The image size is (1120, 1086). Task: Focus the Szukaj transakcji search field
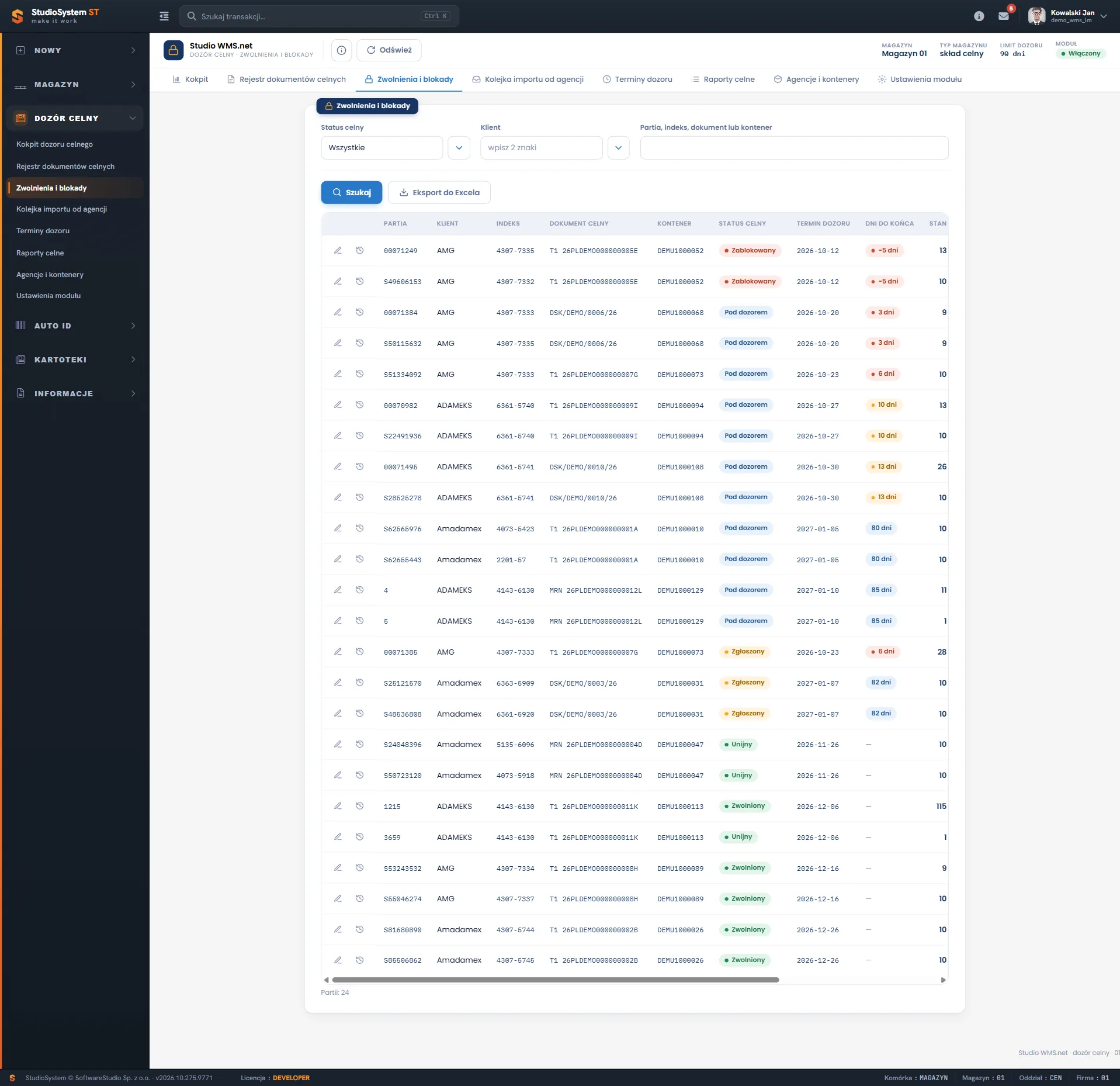pos(319,16)
